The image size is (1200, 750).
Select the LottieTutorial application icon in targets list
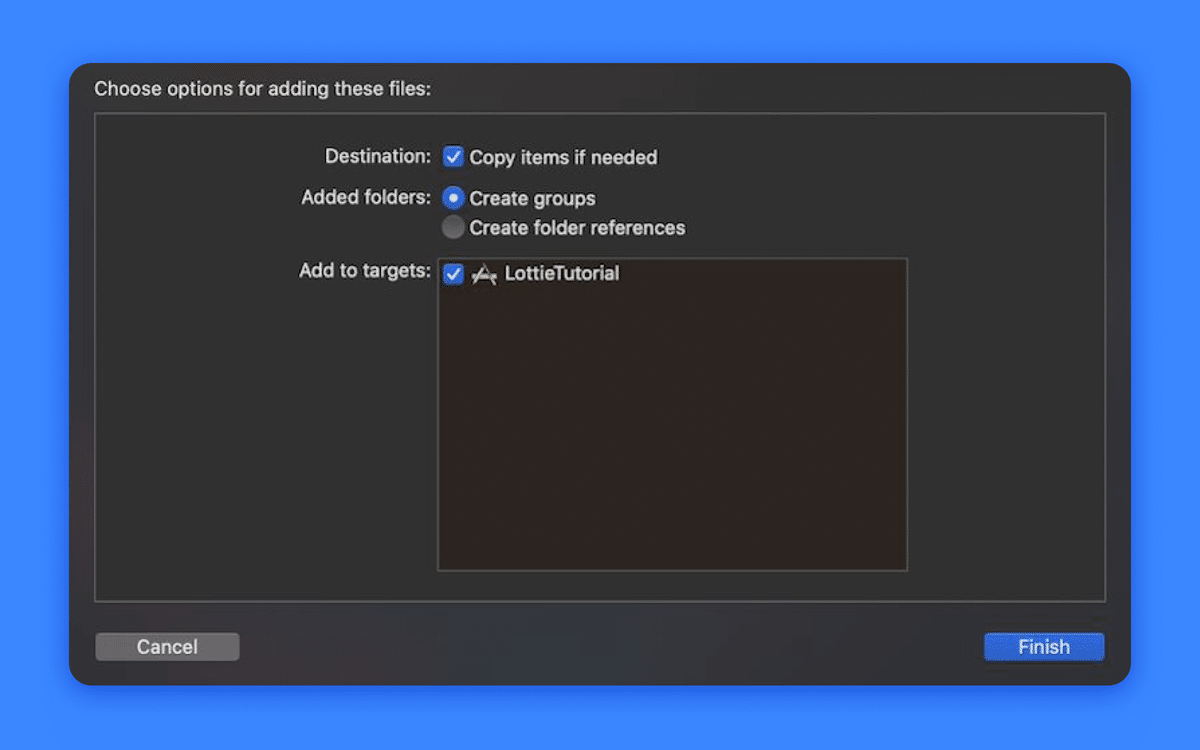(x=484, y=273)
